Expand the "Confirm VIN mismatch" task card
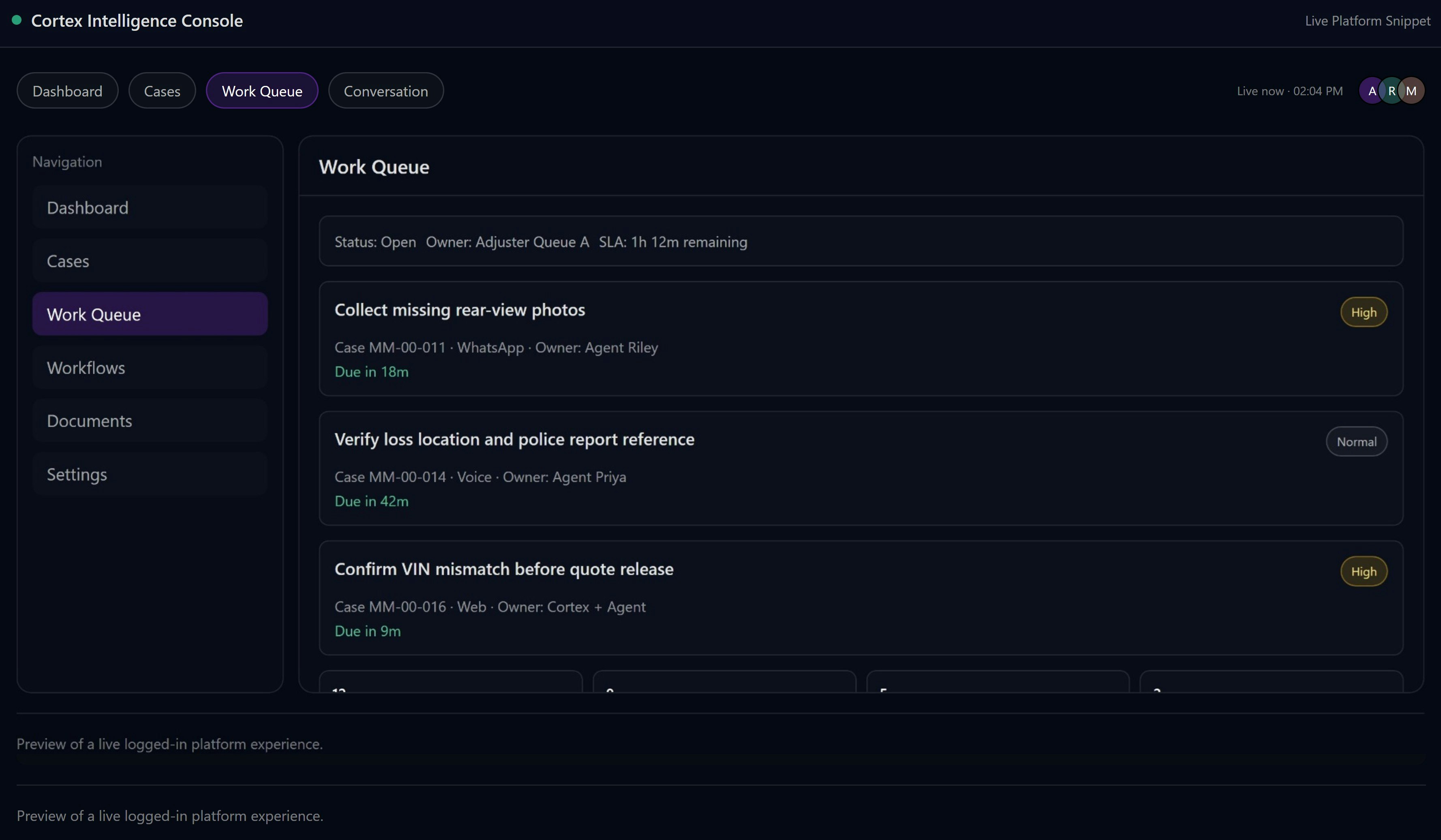This screenshot has width=1441, height=840. pos(801,598)
